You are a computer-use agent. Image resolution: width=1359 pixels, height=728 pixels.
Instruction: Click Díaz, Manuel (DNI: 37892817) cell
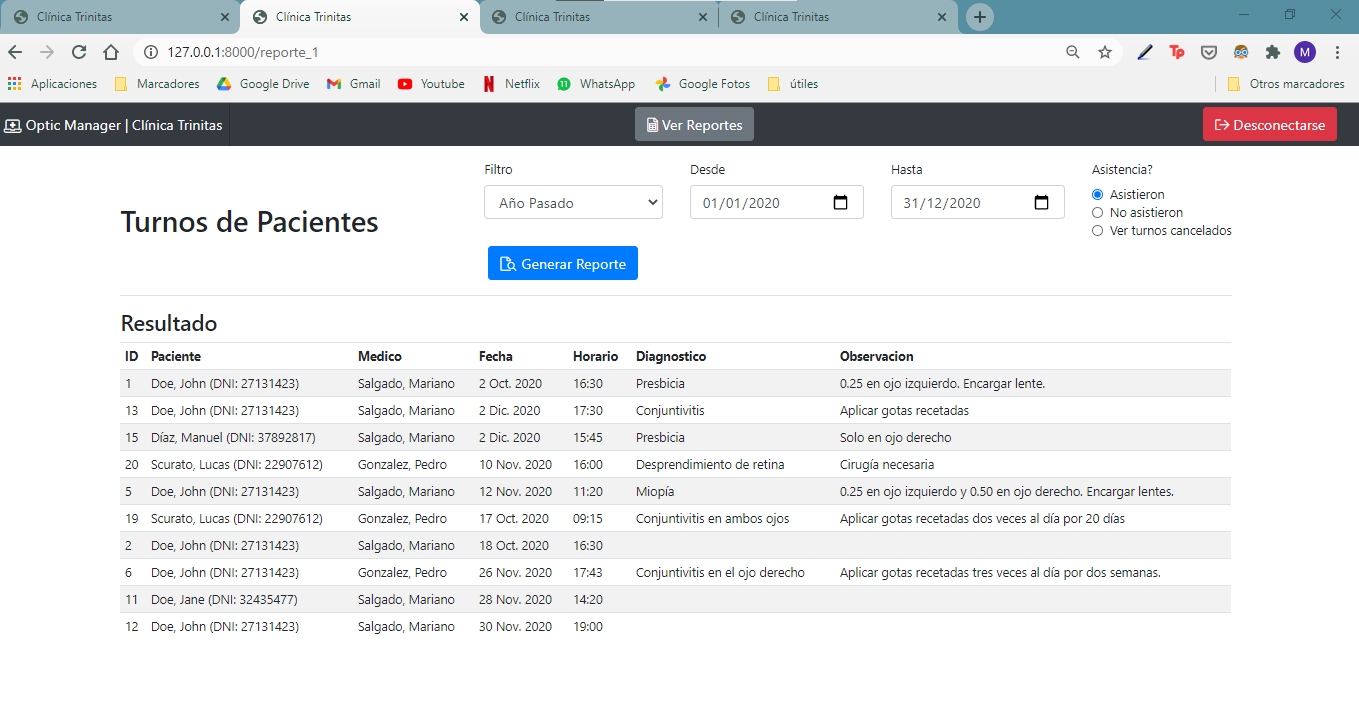pos(233,437)
